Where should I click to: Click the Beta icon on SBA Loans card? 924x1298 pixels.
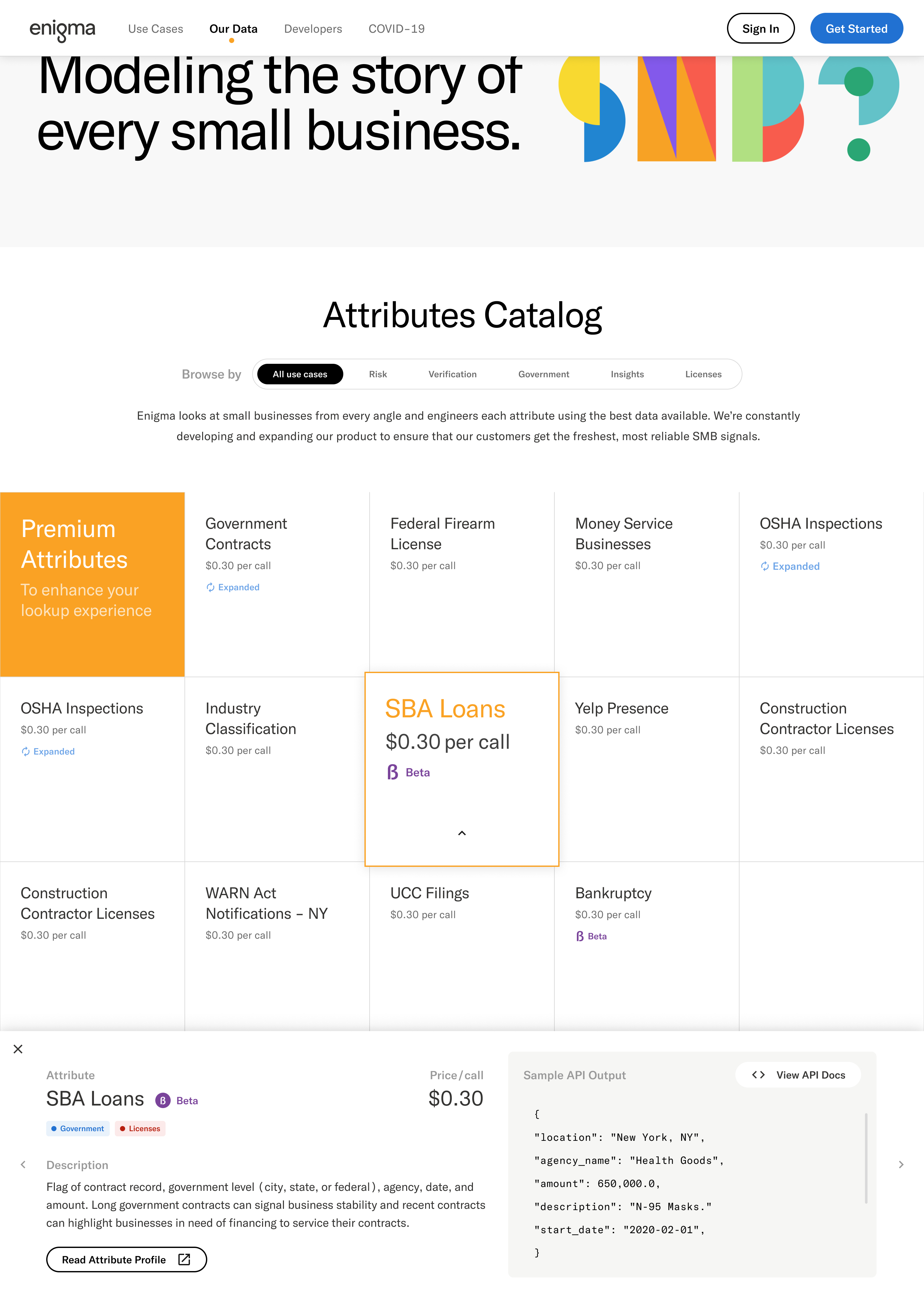pyautogui.click(x=393, y=773)
